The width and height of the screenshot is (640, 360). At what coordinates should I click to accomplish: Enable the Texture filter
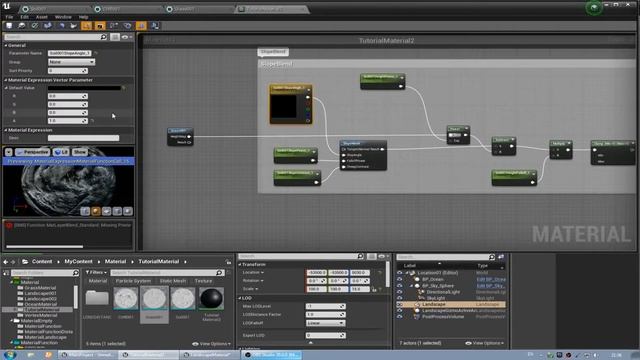(203, 281)
